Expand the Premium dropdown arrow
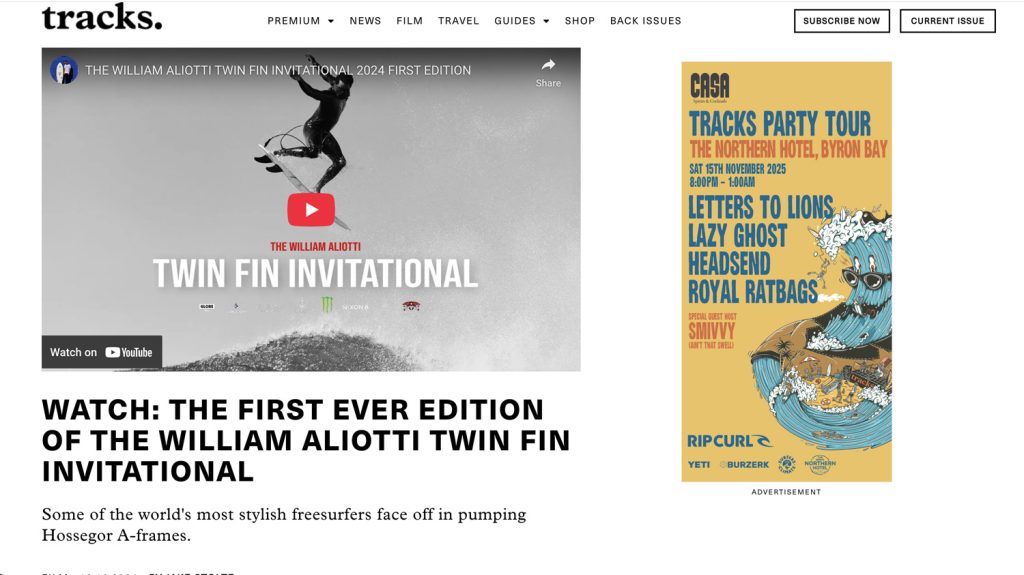This screenshot has width=1024, height=575. (330, 21)
